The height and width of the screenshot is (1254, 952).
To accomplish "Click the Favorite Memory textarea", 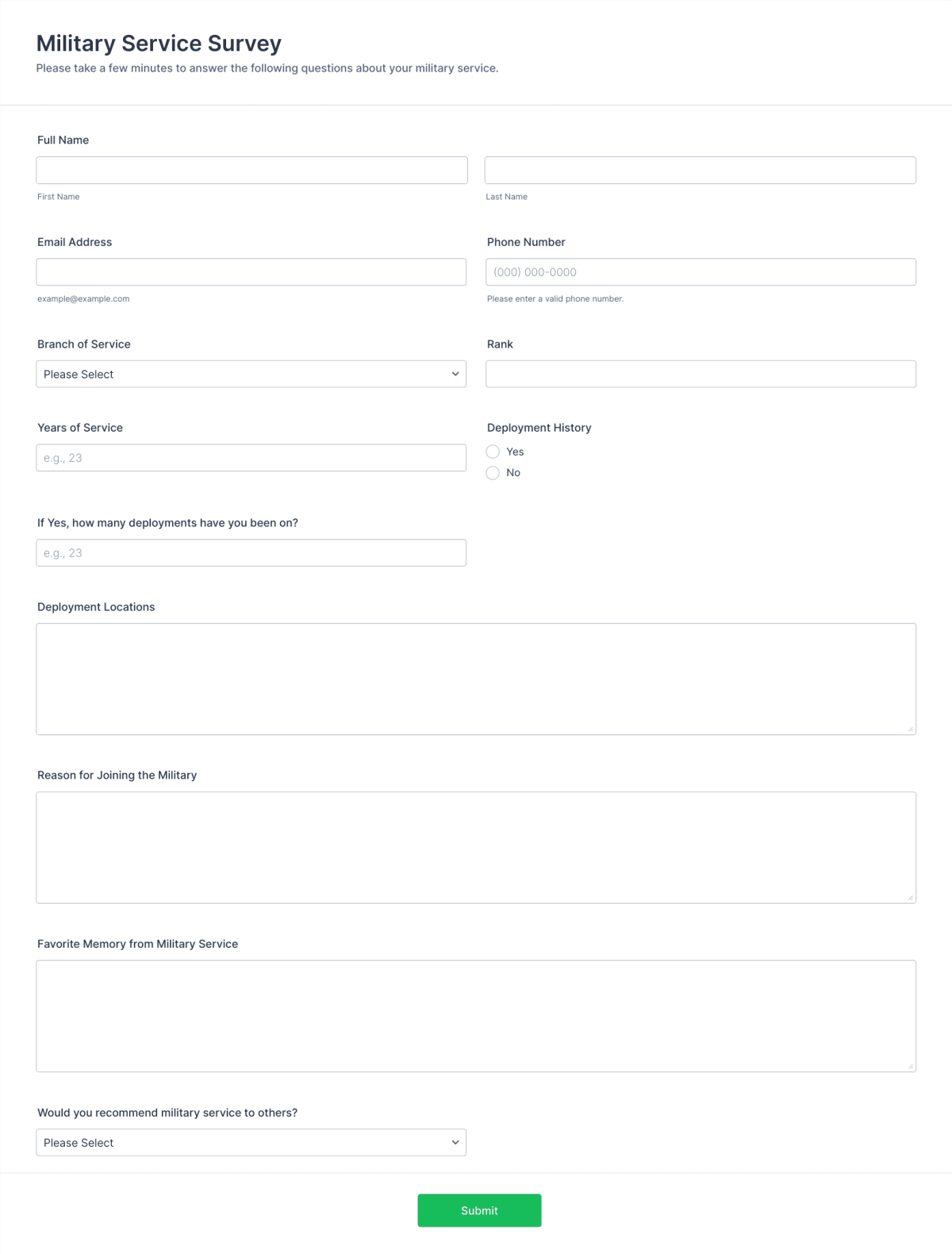I will point(476,1016).
